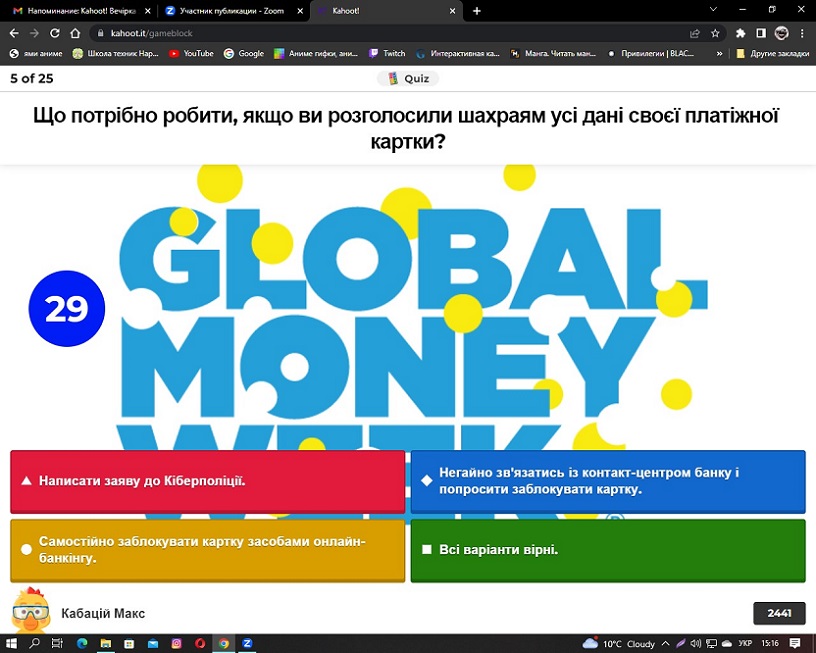The width and height of the screenshot is (816, 653).
Task: Change the УКР input language
Action: click(745, 644)
